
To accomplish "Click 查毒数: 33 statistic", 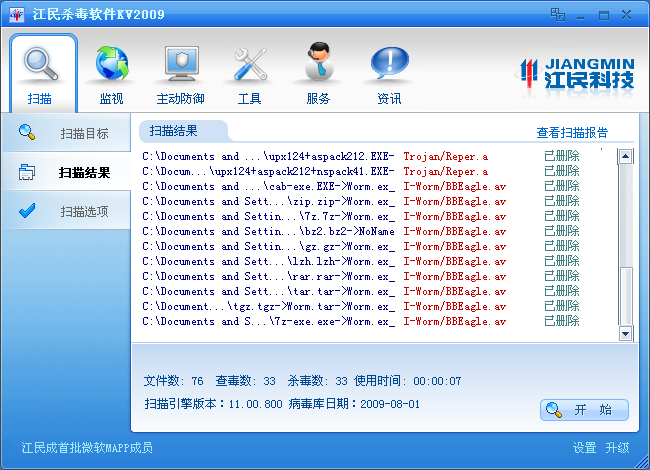I will pos(245,380).
